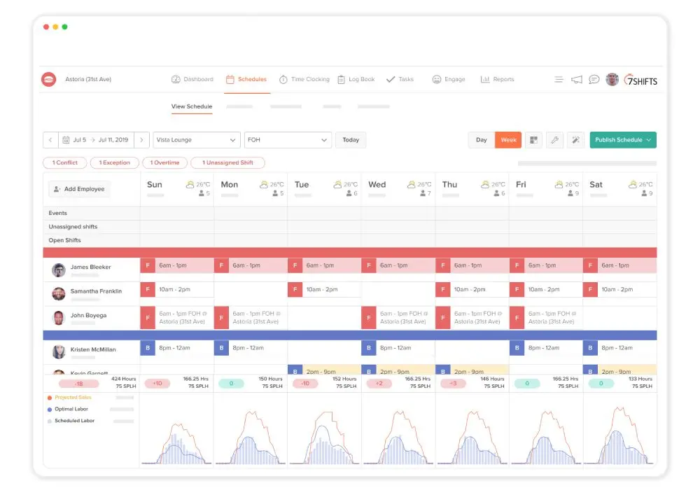This screenshot has height=502, width=700.
Task: Click the Publish Schedule button
Action: pyautogui.click(x=623, y=140)
